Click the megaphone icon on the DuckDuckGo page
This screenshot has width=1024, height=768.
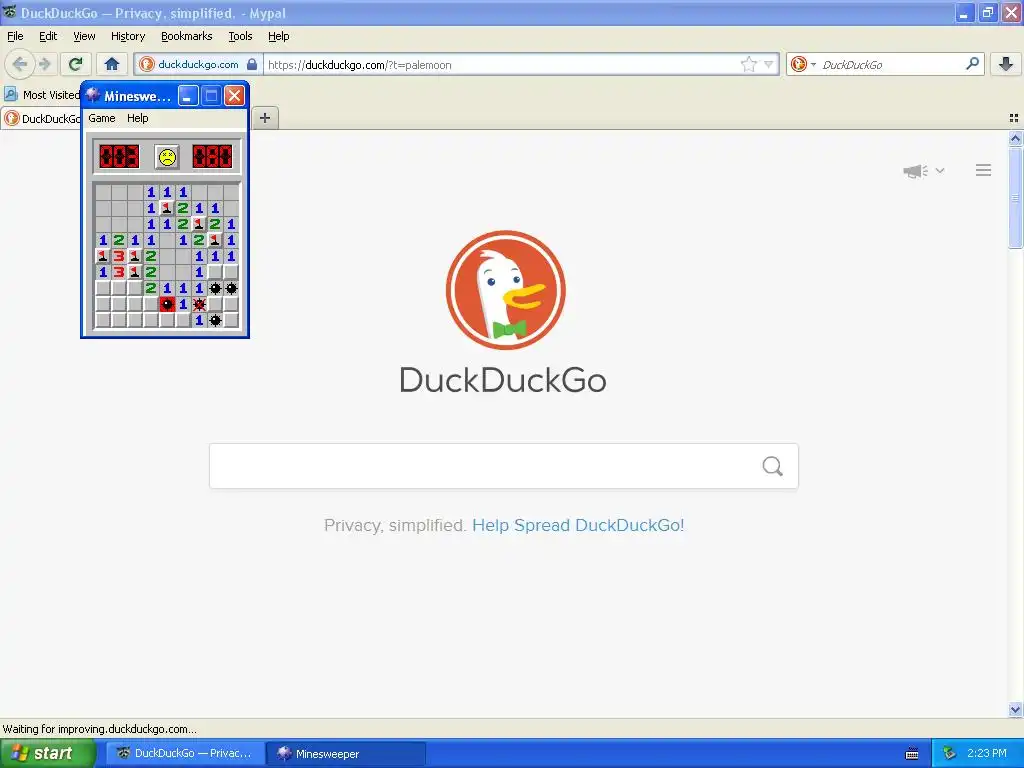point(916,171)
